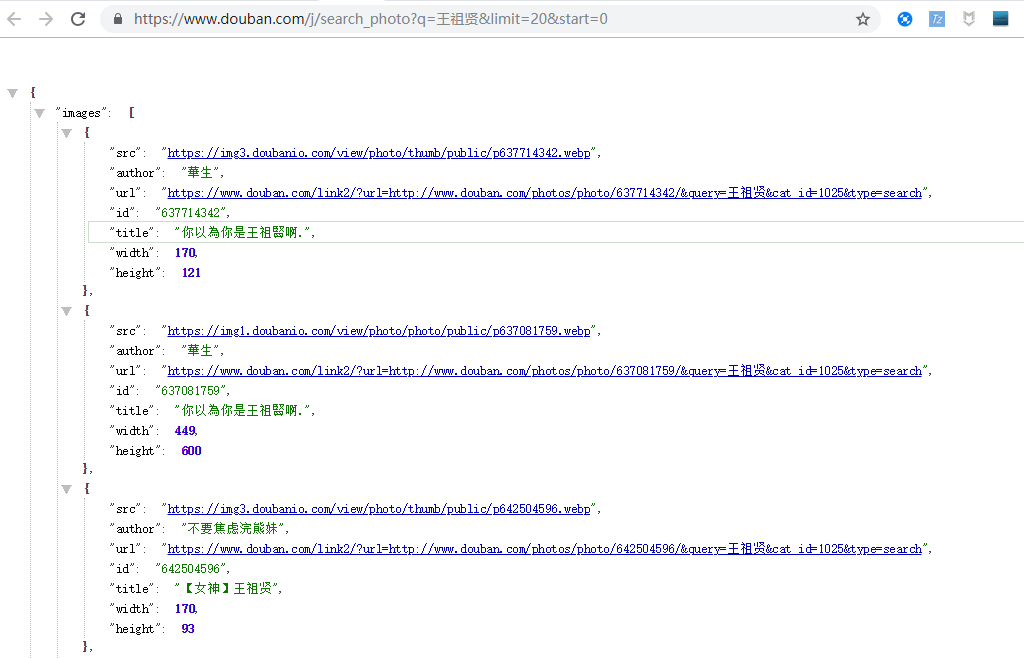Select the "images" key
The height and width of the screenshot is (658, 1024).
coord(82,113)
